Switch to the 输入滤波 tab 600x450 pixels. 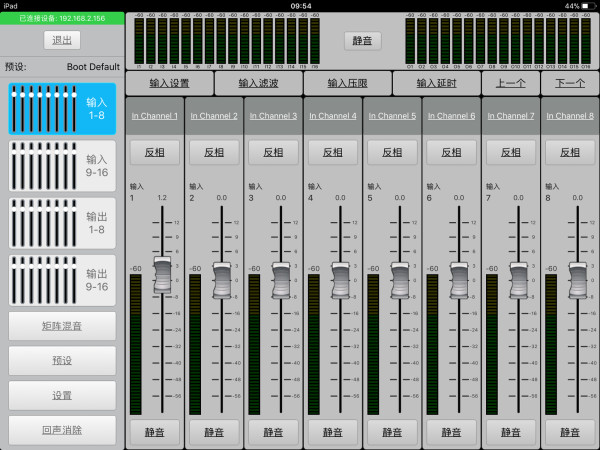259,83
